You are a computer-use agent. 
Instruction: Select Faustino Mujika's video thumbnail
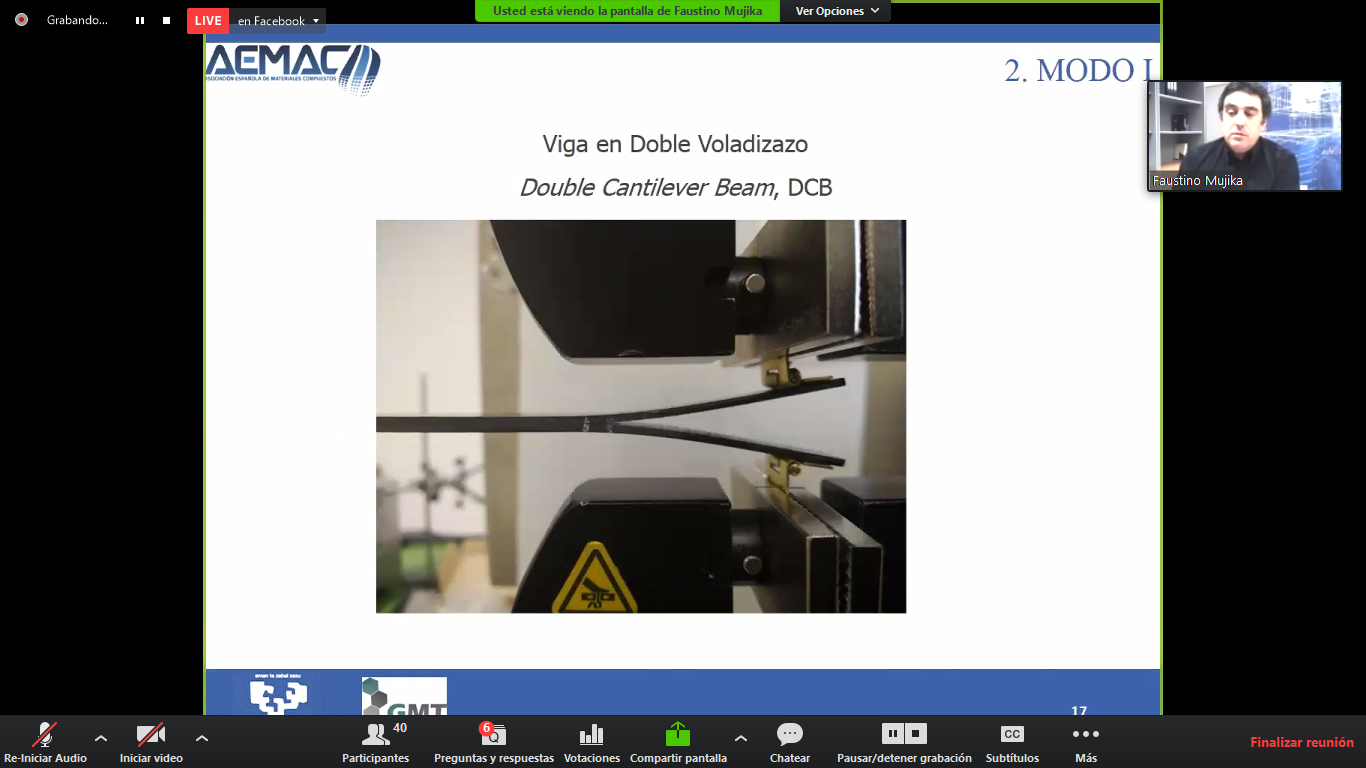tap(1245, 136)
